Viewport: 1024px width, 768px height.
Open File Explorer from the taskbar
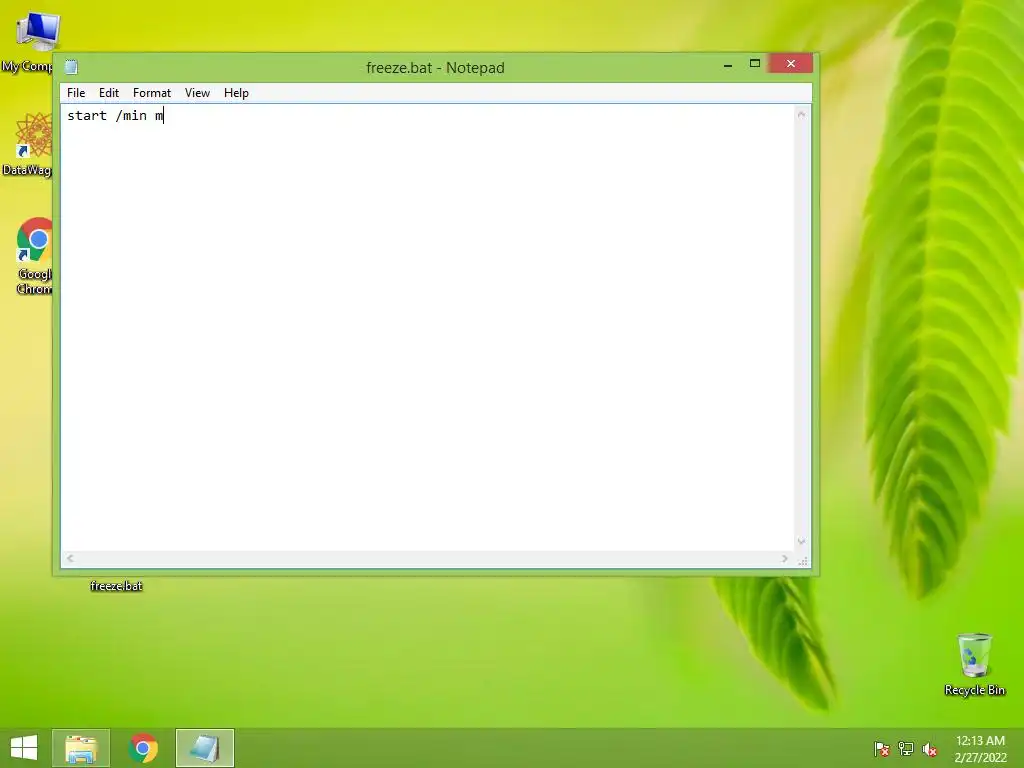(81, 748)
